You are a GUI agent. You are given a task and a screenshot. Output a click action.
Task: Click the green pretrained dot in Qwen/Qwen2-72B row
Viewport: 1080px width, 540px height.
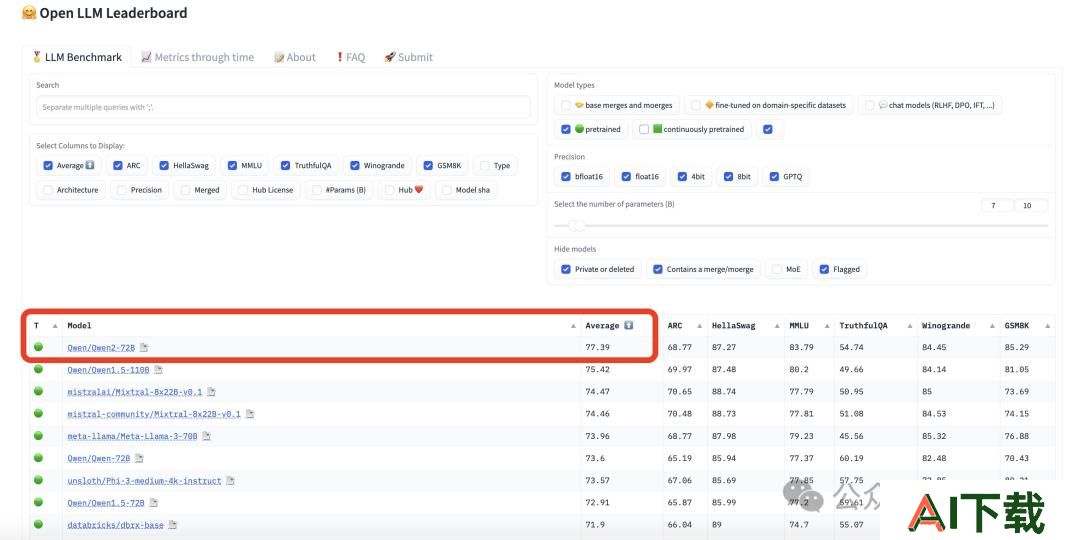[x=38, y=346]
